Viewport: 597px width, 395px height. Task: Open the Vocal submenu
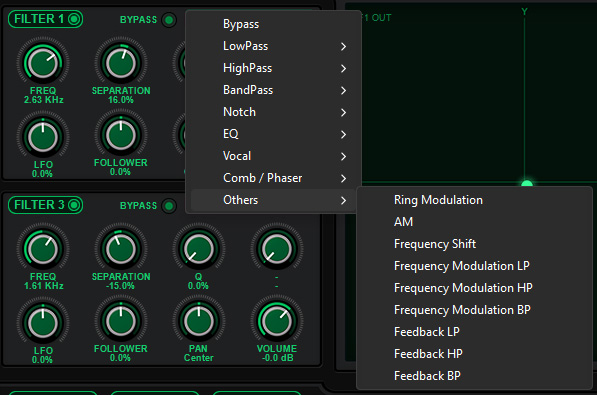[x=273, y=156]
